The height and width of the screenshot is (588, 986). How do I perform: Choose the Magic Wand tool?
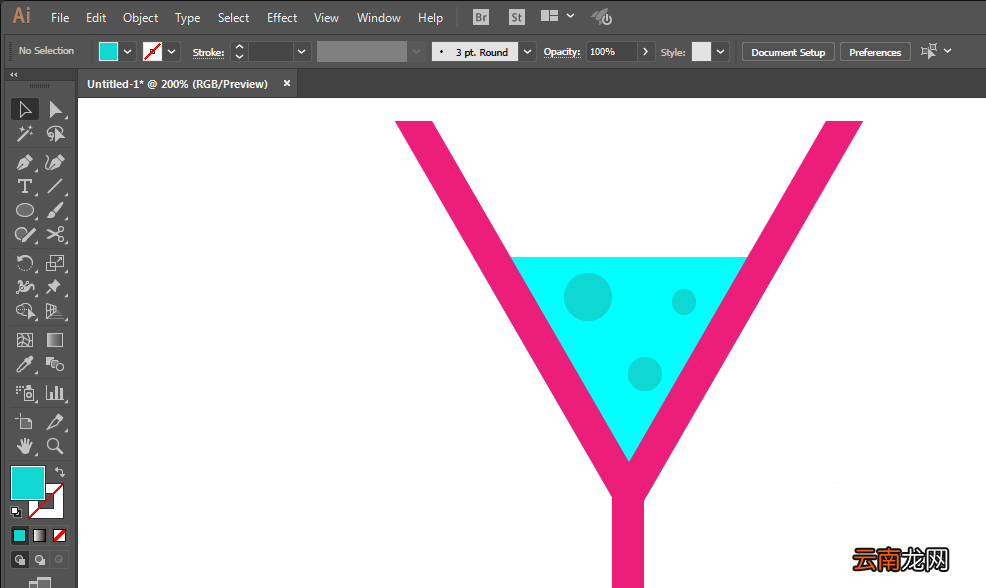[x=25, y=133]
